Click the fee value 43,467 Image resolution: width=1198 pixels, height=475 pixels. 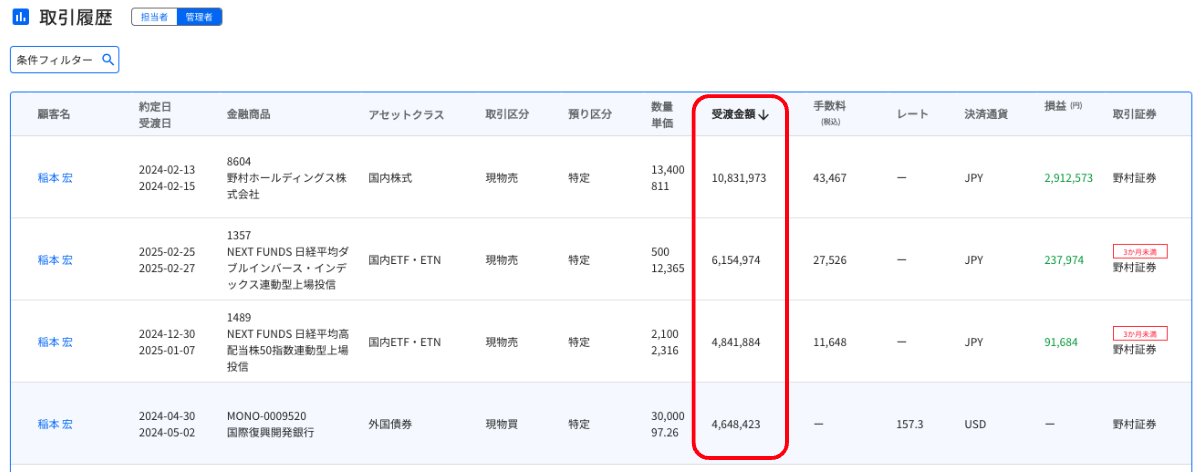[x=830, y=178]
